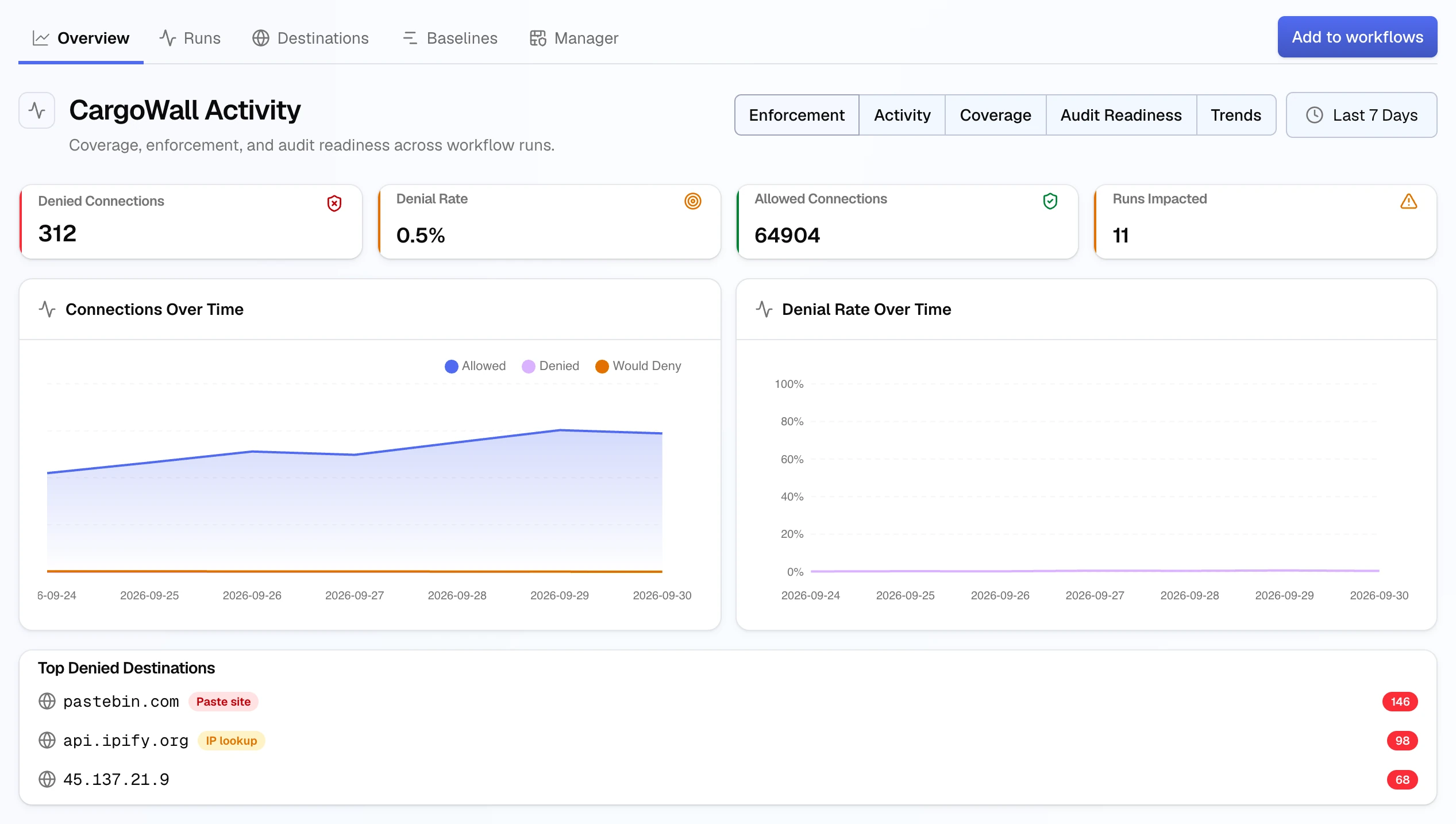1456x824 pixels.
Task: Click the Runs Impacted 11 card
Action: point(1265,222)
